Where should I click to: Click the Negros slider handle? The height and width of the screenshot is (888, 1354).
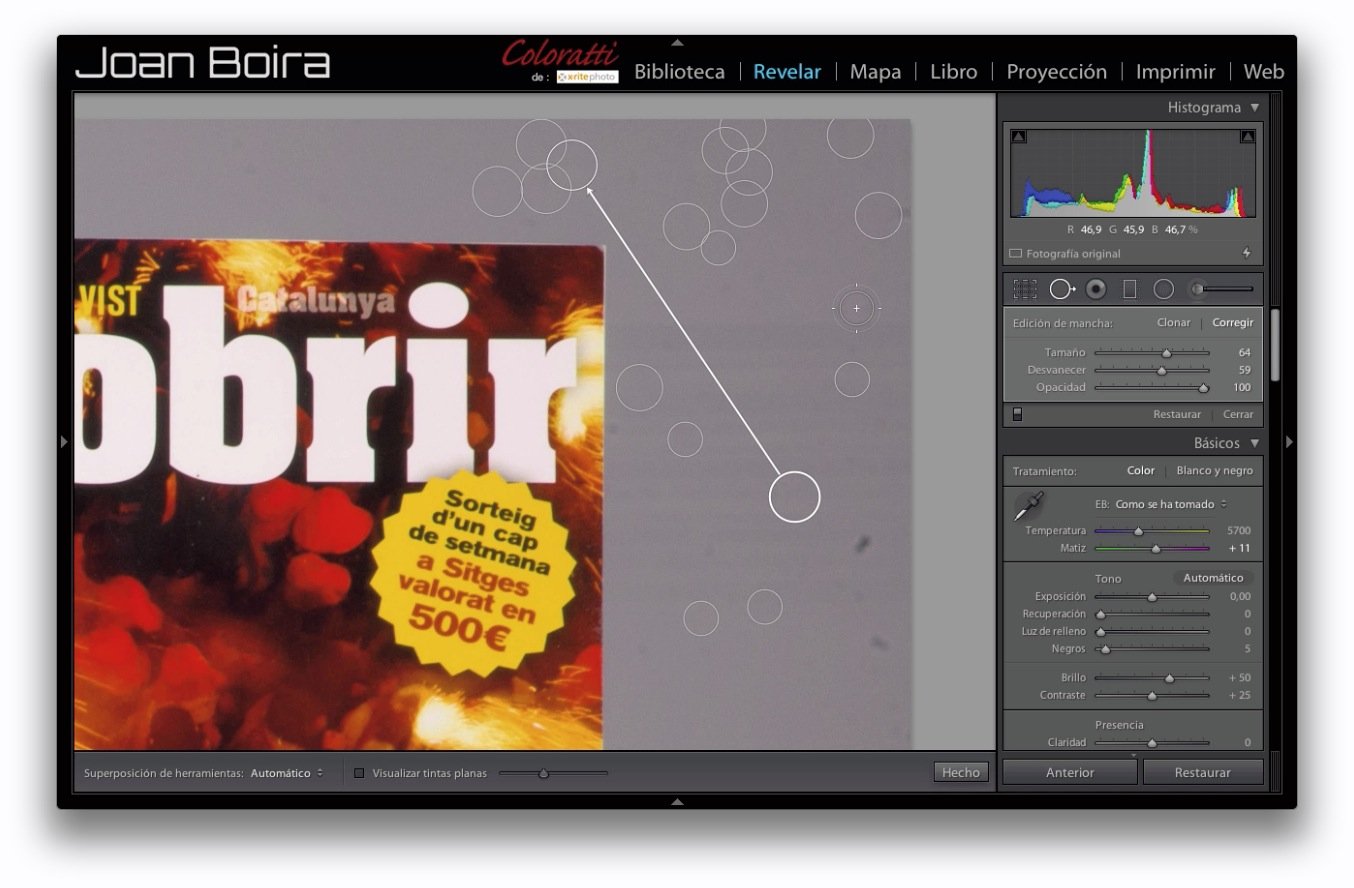1105,649
